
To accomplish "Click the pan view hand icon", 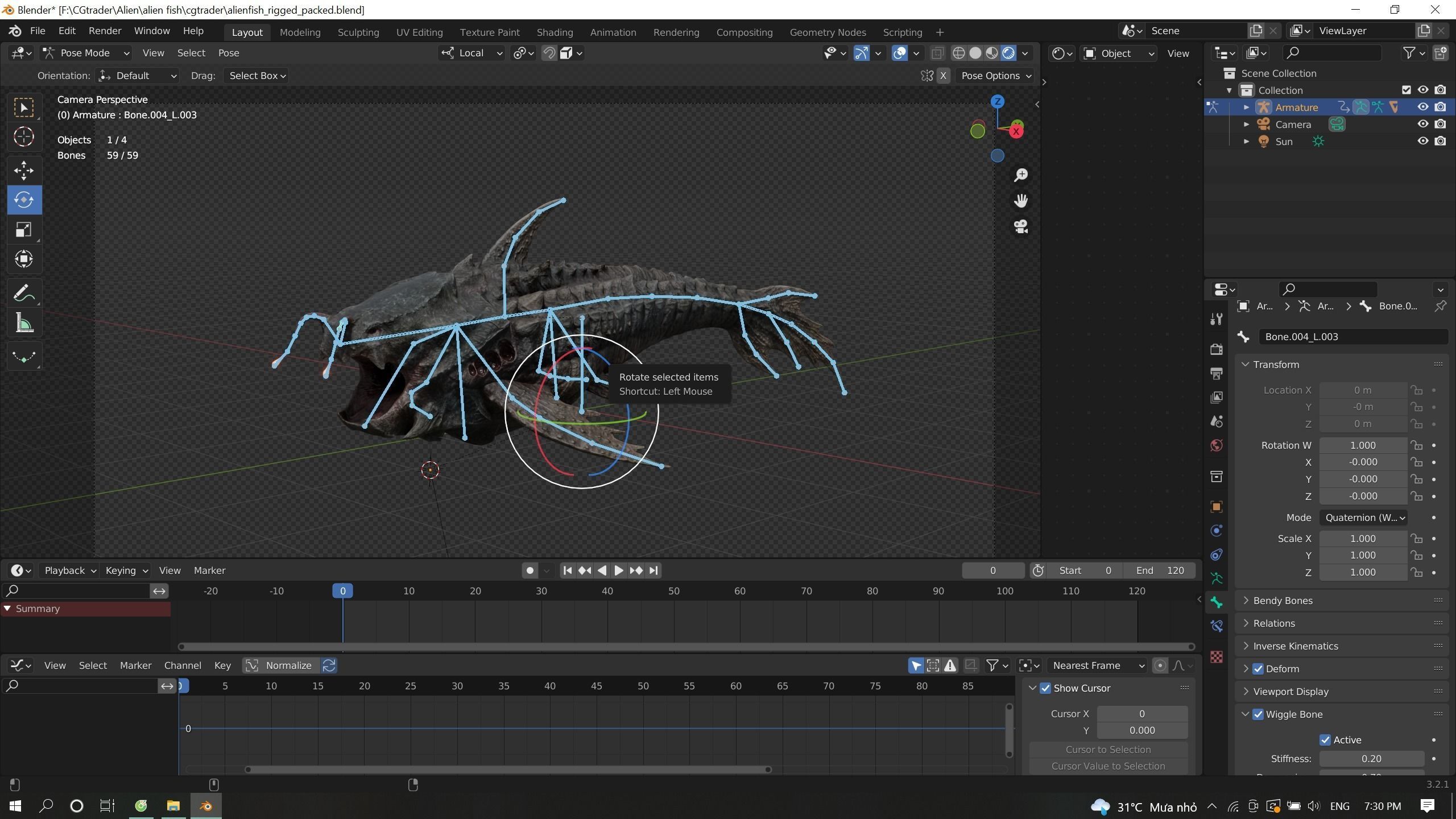I will pos(1021,201).
